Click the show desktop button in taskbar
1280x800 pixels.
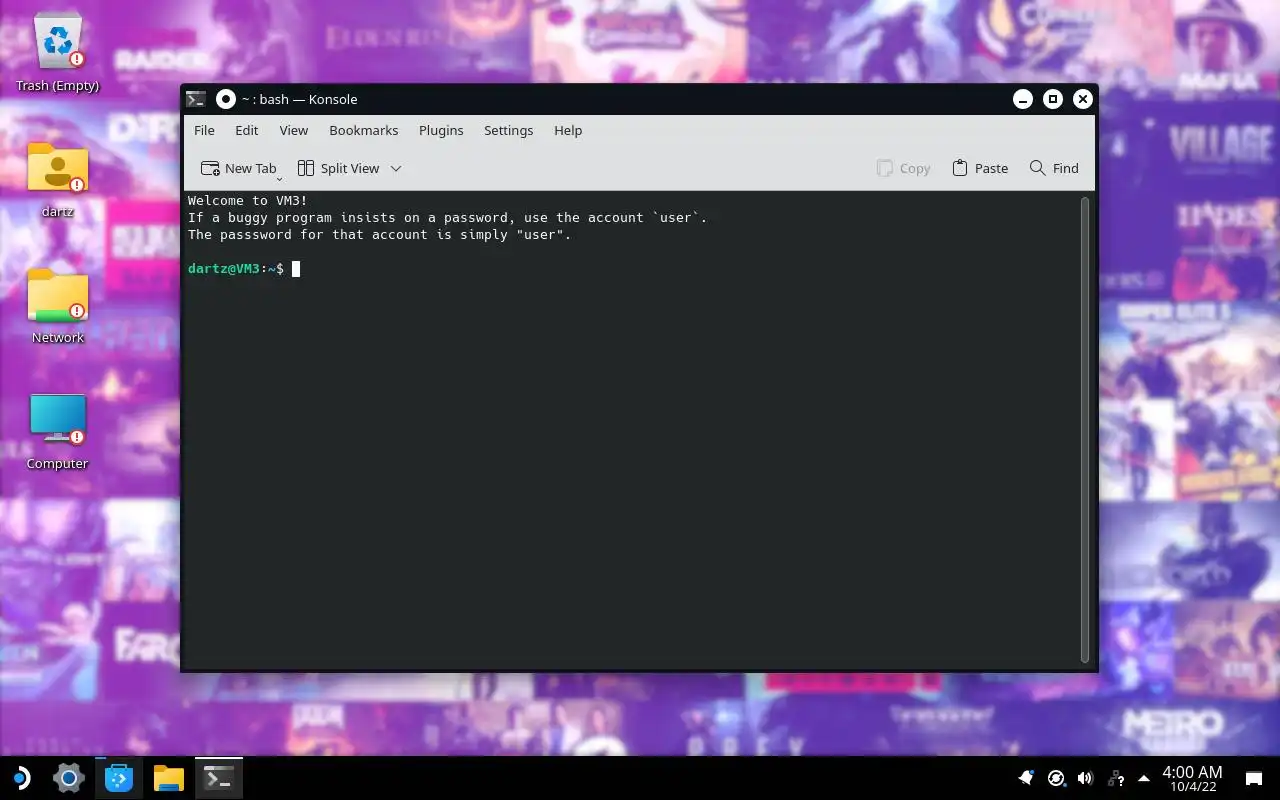pyautogui.click(x=1253, y=778)
